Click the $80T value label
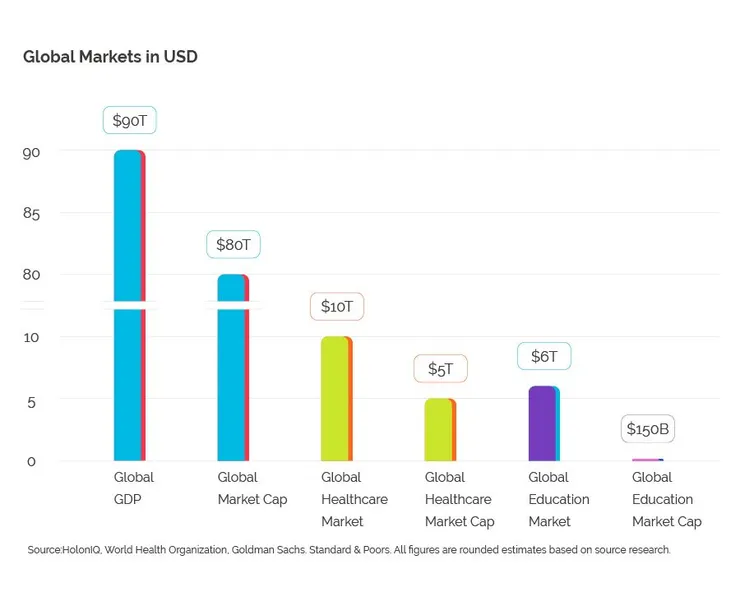Screen dimensions: 740x592 tap(233, 244)
